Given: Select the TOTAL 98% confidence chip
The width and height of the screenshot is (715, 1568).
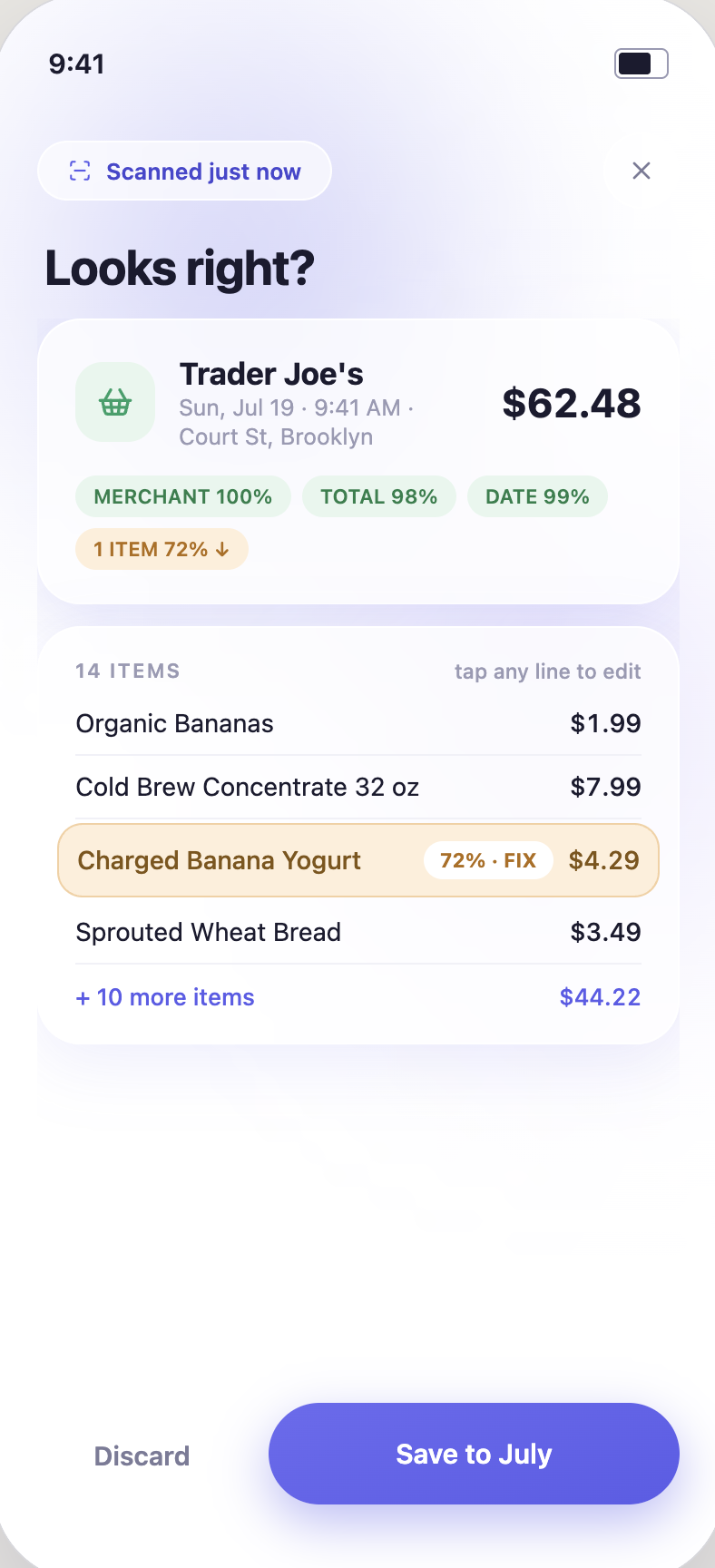Looking at the screenshot, I should click(379, 496).
